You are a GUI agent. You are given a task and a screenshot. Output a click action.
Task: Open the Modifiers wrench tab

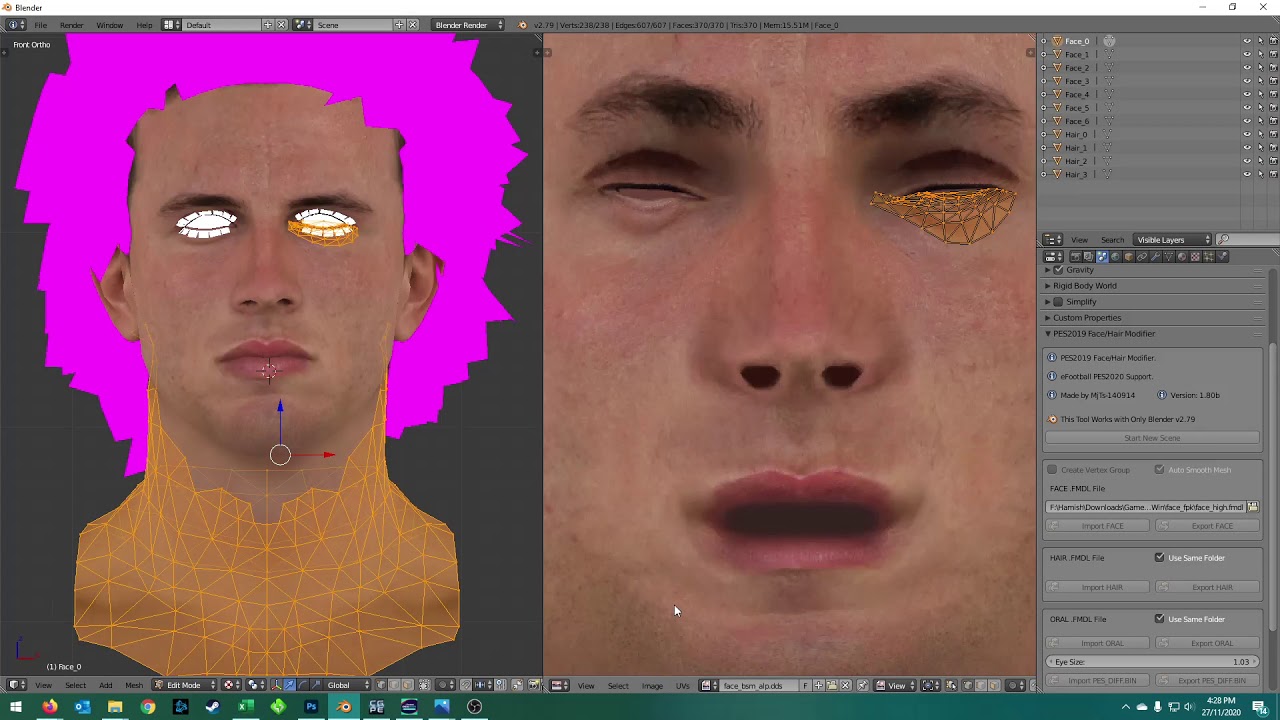point(1155,256)
